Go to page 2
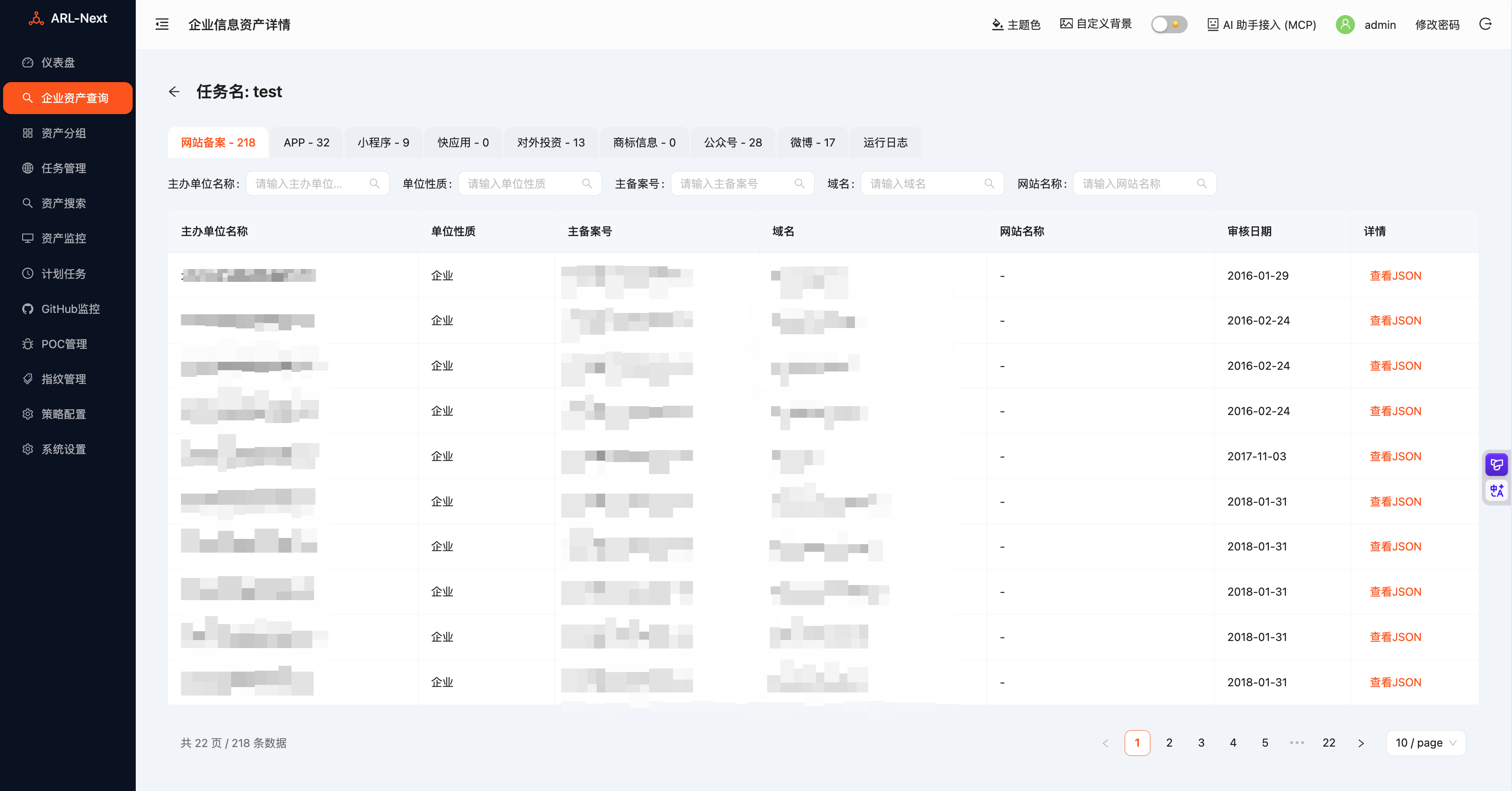Image resolution: width=1512 pixels, height=791 pixels. coord(1169,743)
